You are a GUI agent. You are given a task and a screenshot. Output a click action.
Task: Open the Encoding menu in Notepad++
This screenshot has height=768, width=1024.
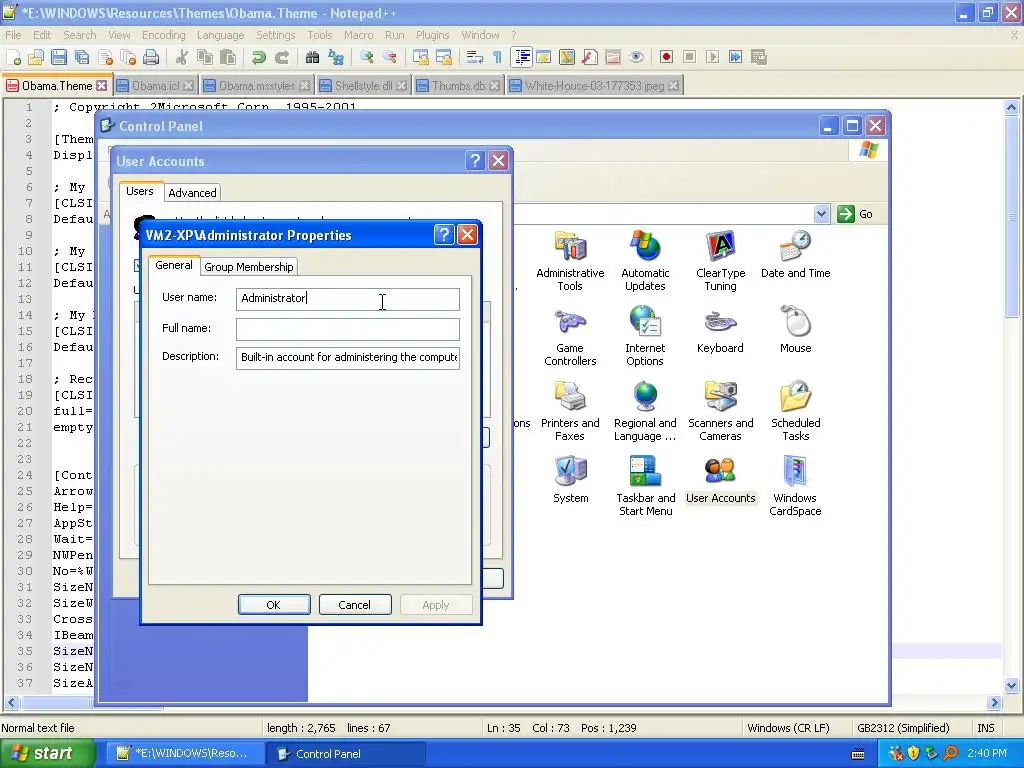(164, 35)
